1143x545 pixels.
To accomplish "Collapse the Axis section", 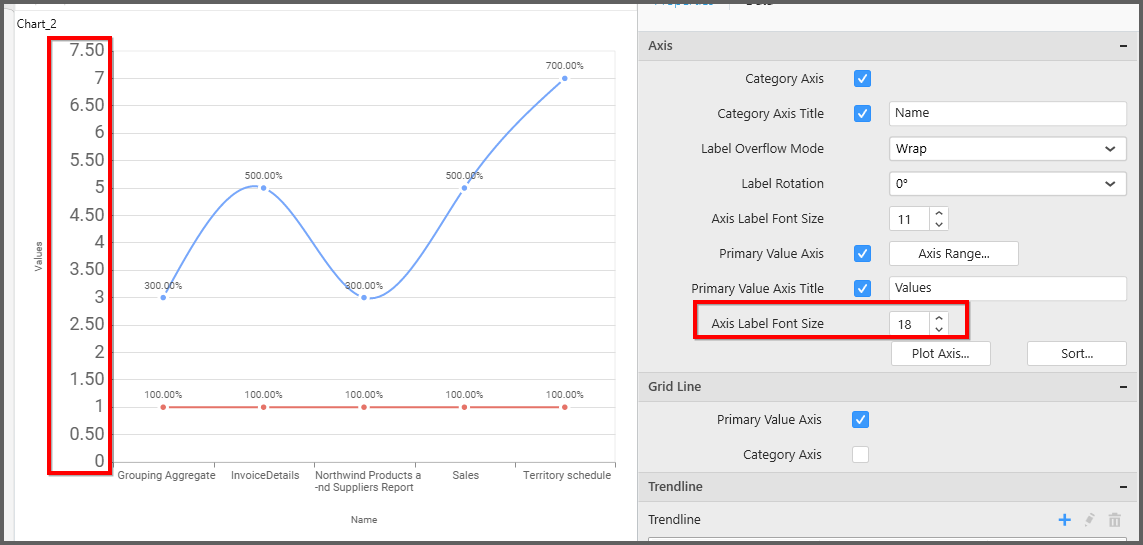I will [x=1123, y=46].
